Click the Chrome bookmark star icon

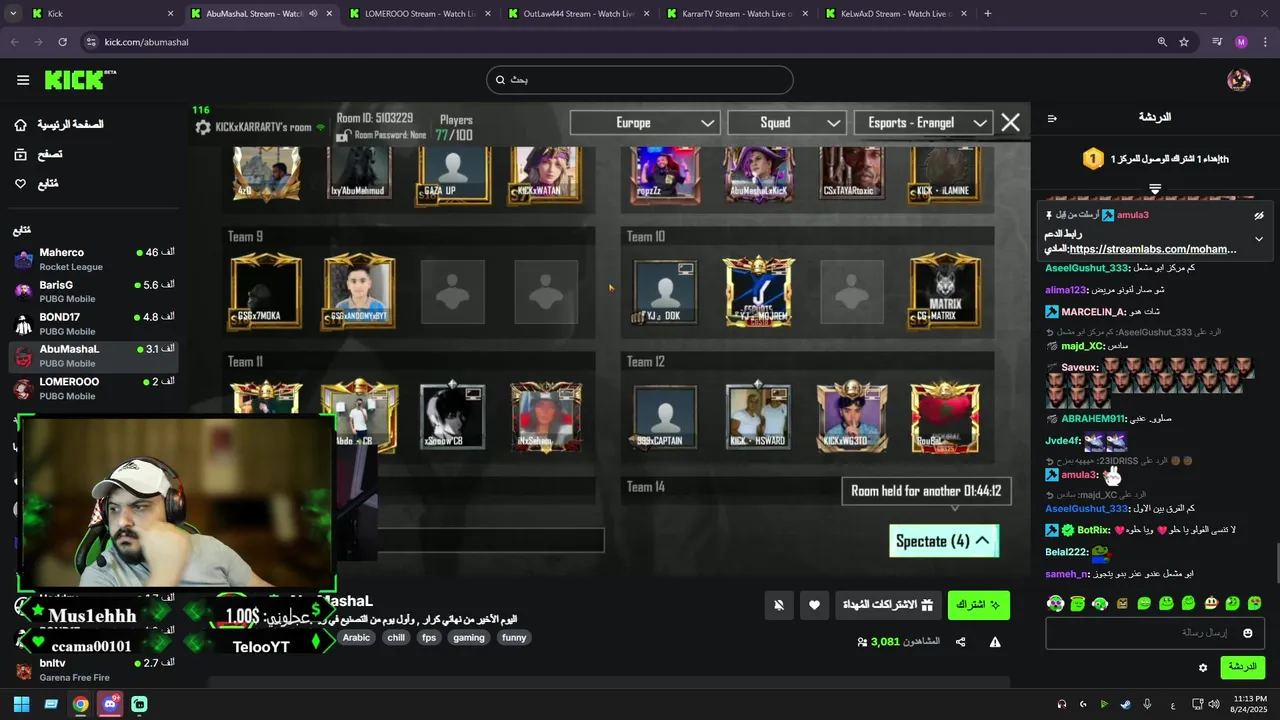pos(1184,42)
